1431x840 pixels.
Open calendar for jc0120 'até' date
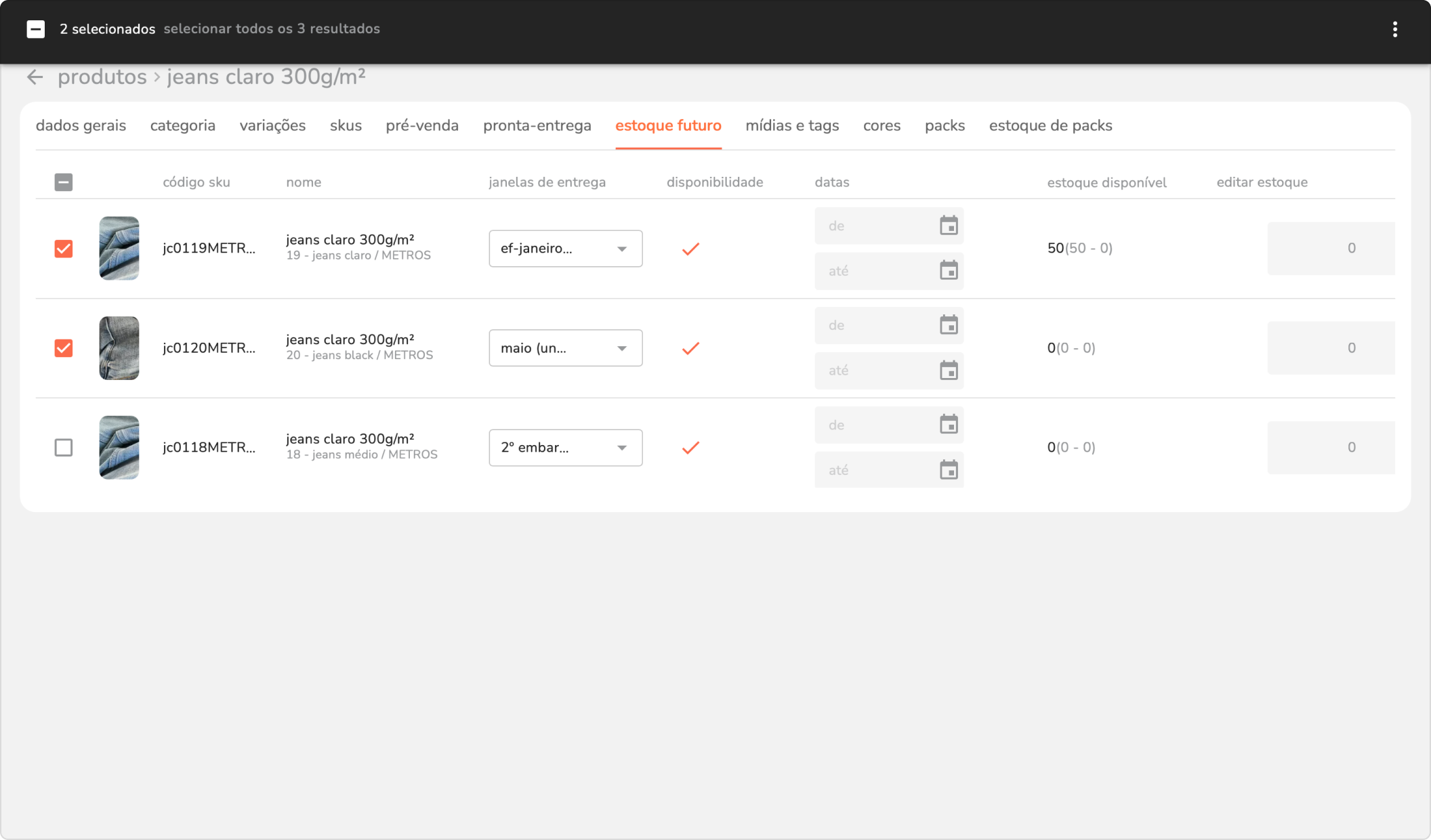coord(949,371)
